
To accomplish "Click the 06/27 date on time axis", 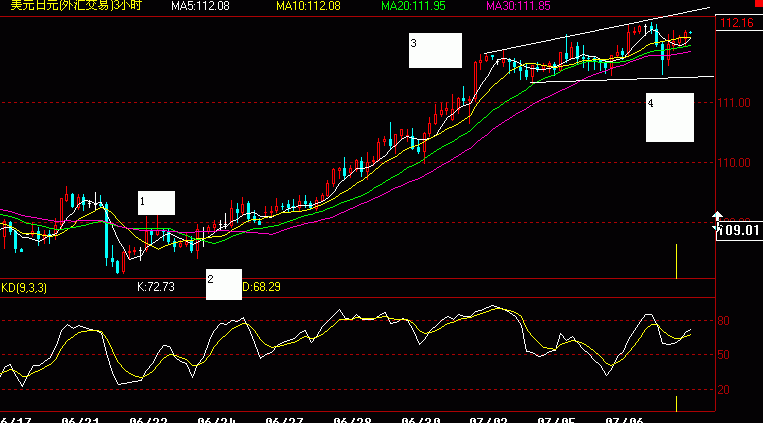I will pyautogui.click(x=284, y=420).
